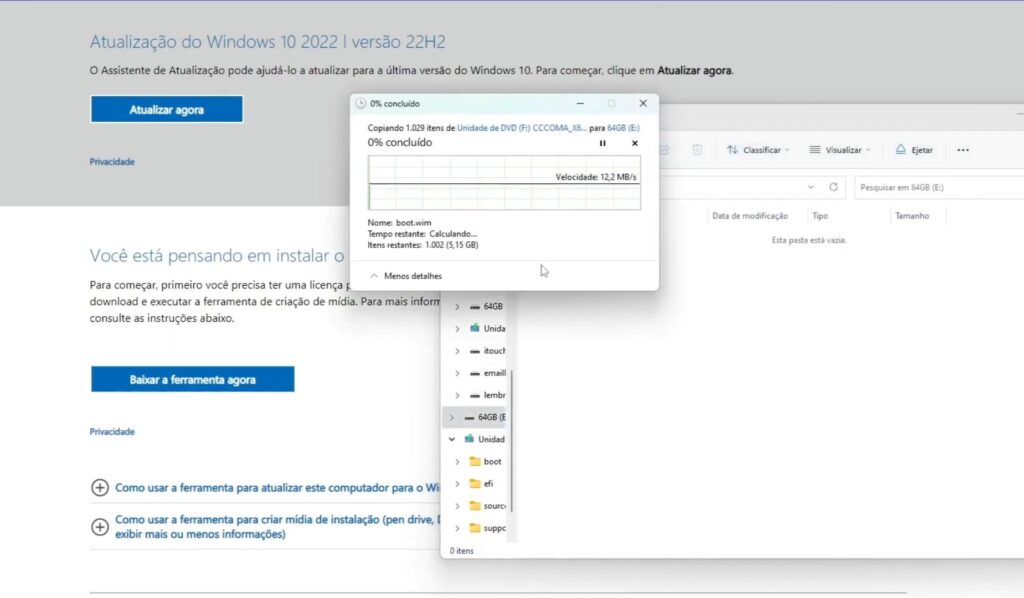The image size is (1024, 598).
Task: Click the DVD icon of the expanded Unidad drive
Action: [x=469, y=439]
